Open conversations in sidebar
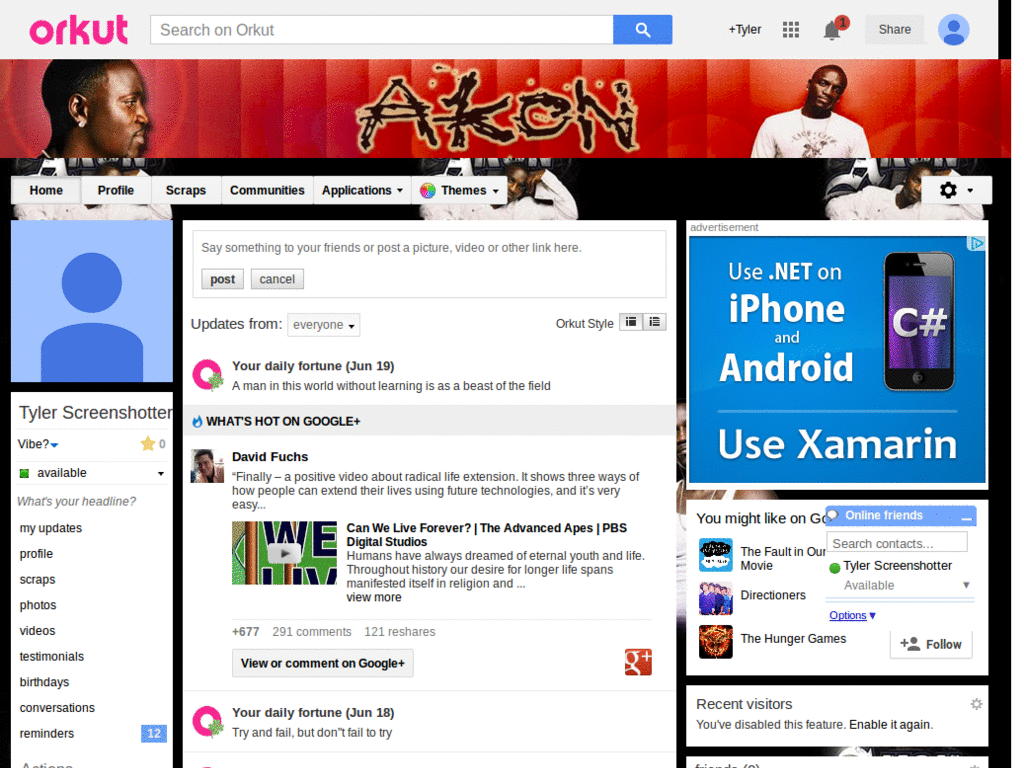 click(x=57, y=708)
